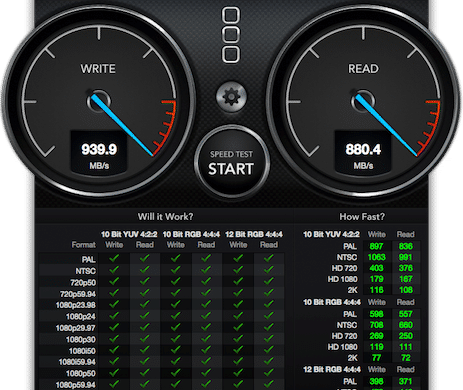463x390 pixels.
Task: Click 12 Bit RGB Read checkmark in PAL row
Action: pos(269,258)
